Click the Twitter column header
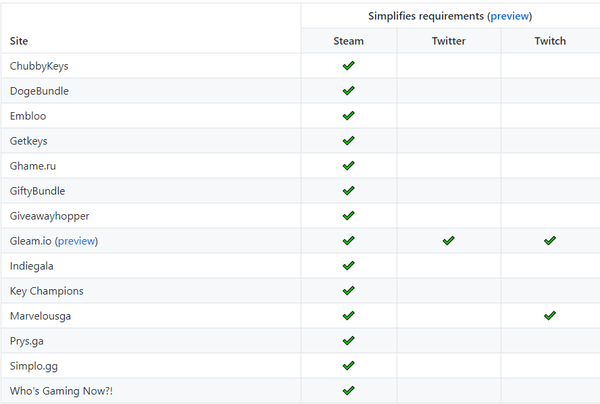This screenshot has height=404, width=600. coord(448,41)
